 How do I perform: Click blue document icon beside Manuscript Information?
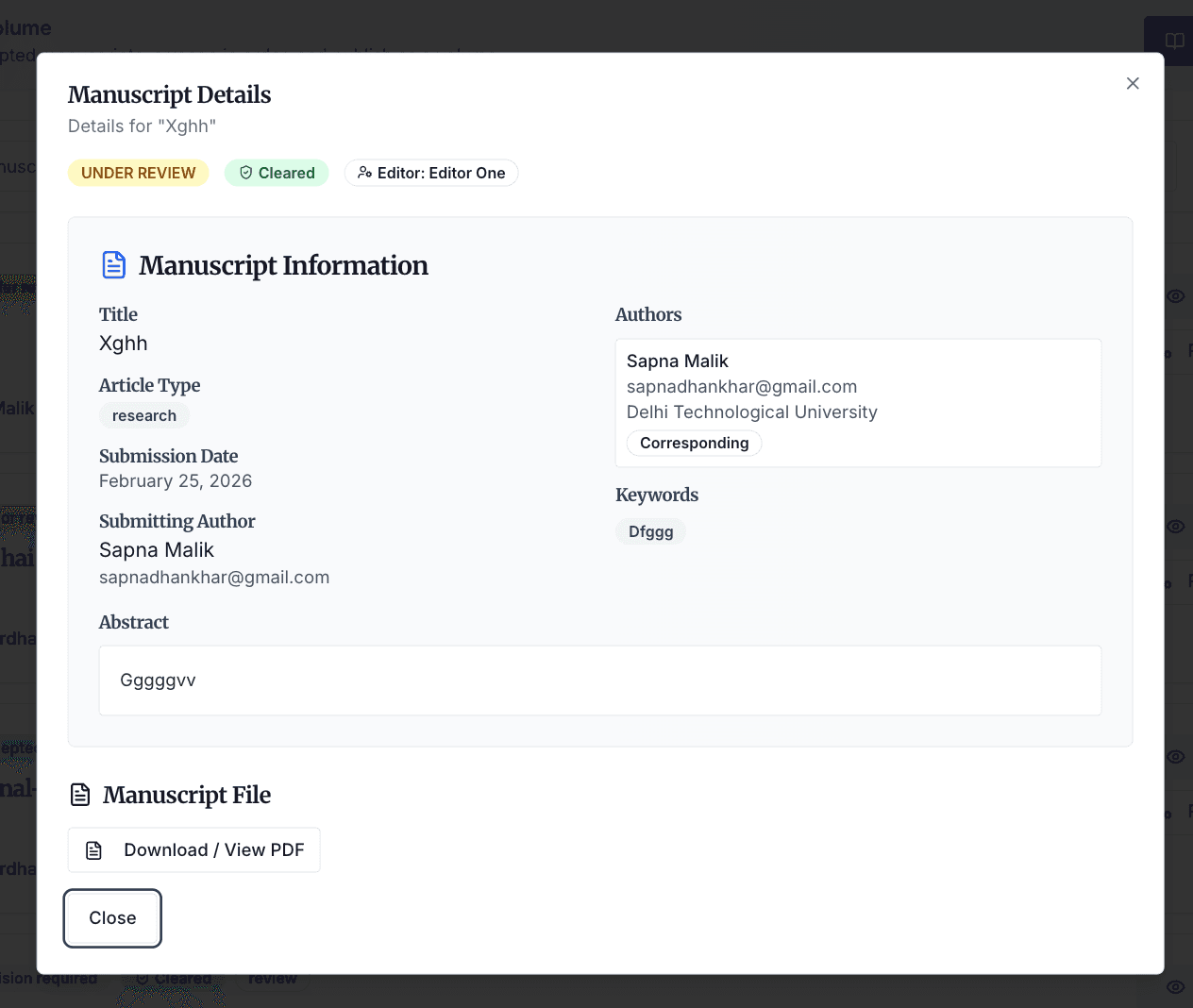[113, 265]
